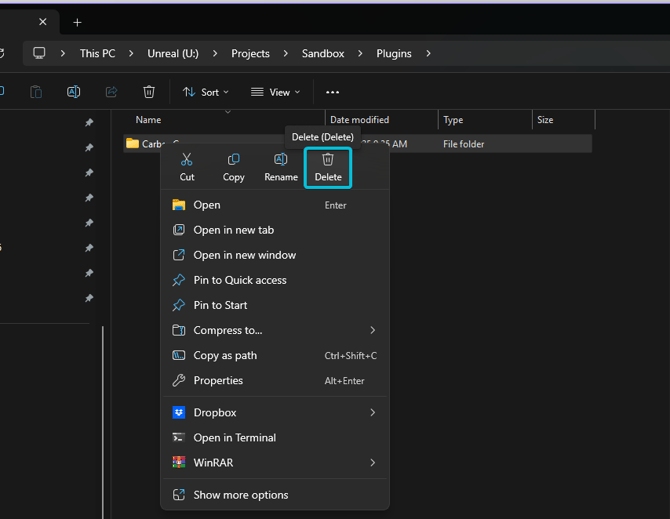Click the Delete icon in context menu
This screenshot has height=519, width=670.
coord(328,159)
